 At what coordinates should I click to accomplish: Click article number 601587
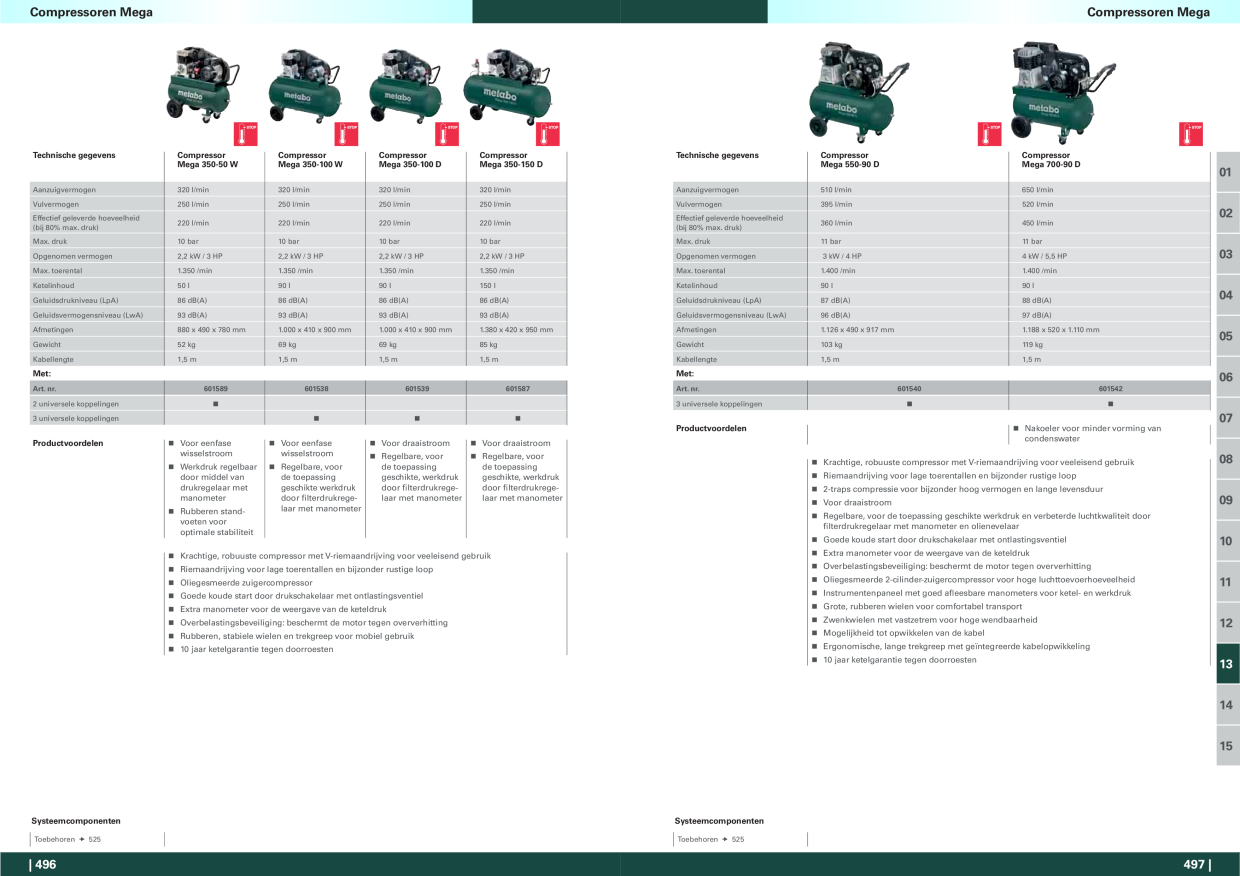[x=517, y=388]
